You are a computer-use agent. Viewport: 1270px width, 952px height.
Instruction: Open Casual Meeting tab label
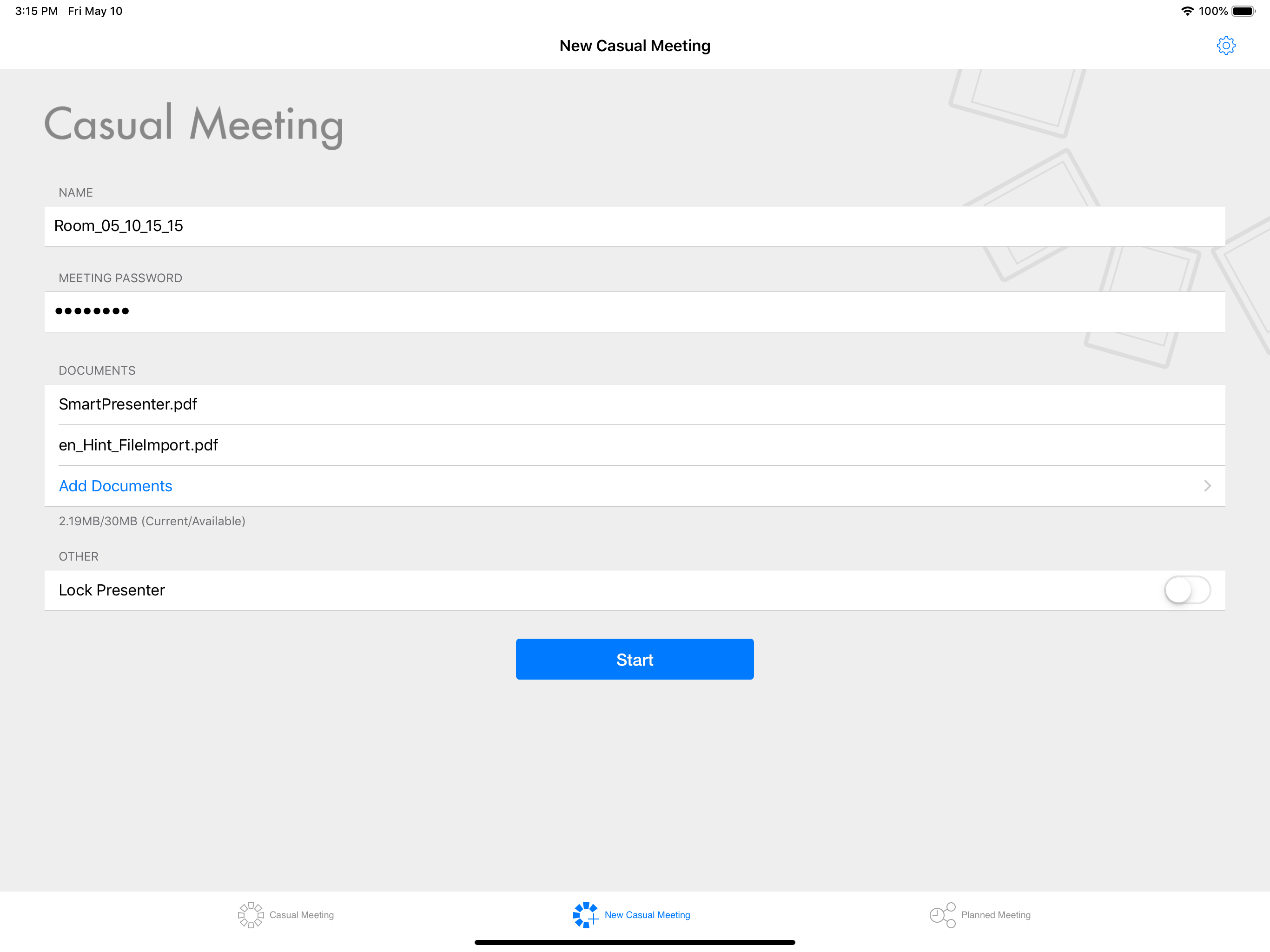(301, 915)
